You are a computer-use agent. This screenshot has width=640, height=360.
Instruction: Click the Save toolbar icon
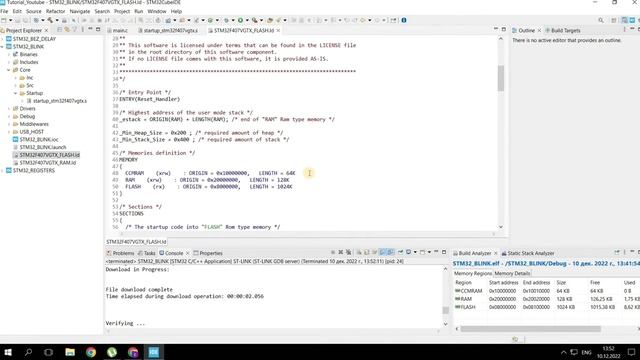(x=18, y=20)
